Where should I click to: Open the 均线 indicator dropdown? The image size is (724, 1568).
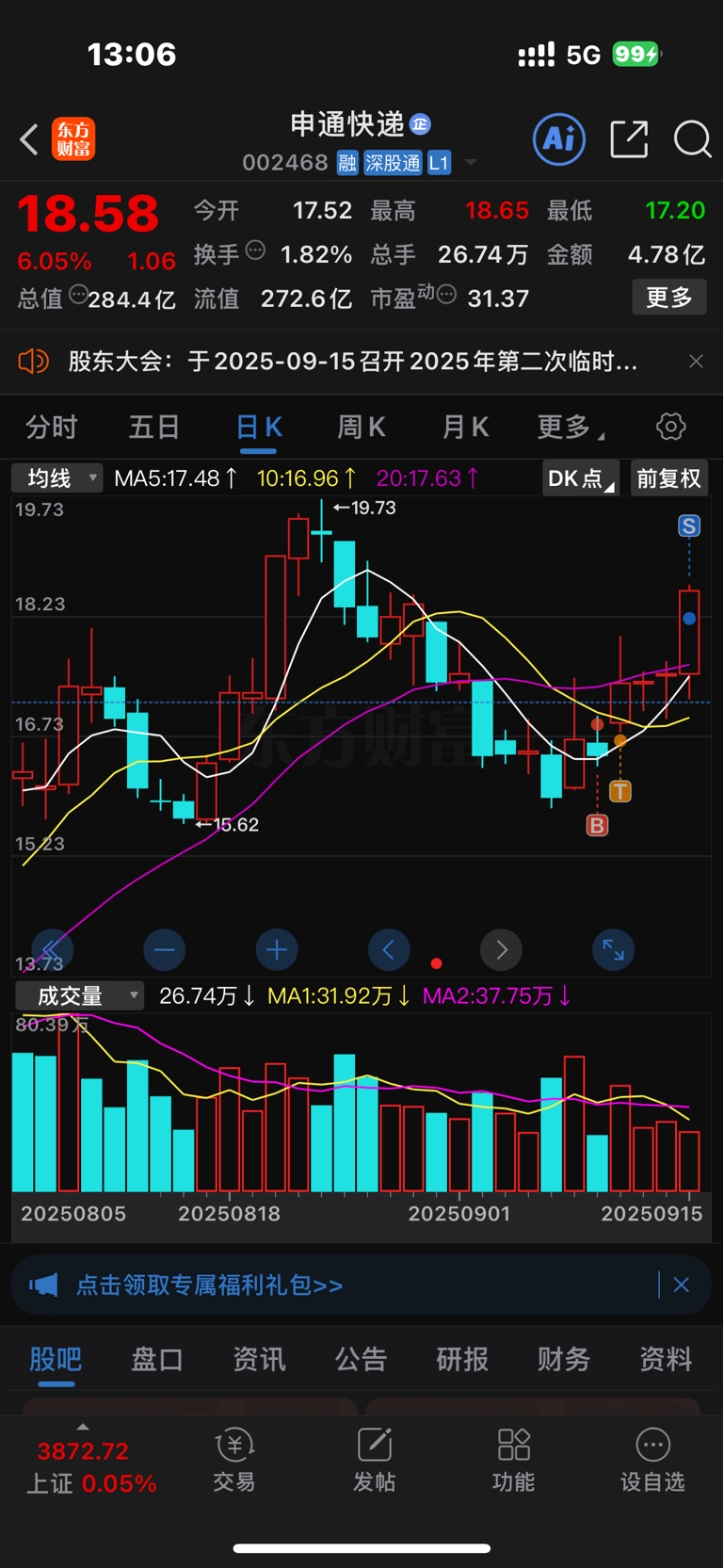click(x=56, y=478)
